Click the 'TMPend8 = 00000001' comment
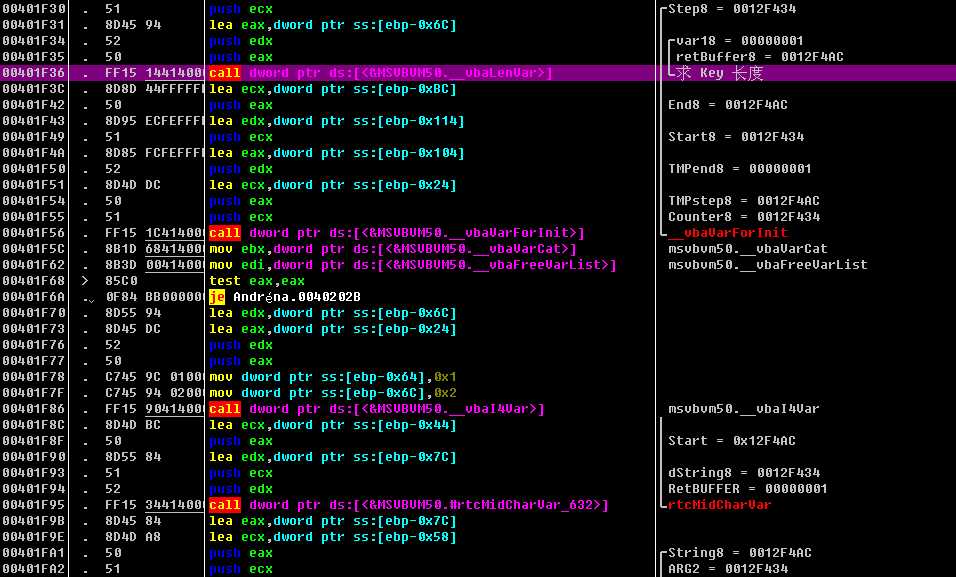Screen dimensions: 956x577 tap(740, 169)
